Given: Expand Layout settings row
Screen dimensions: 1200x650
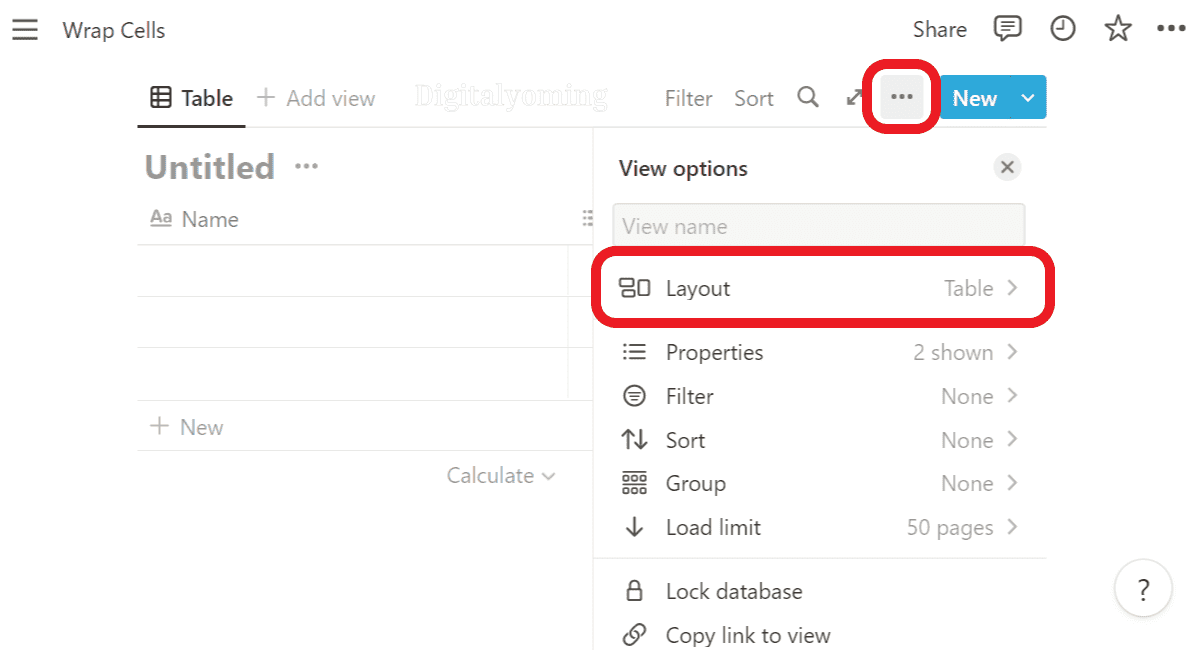Looking at the screenshot, I should (x=818, y=288).
